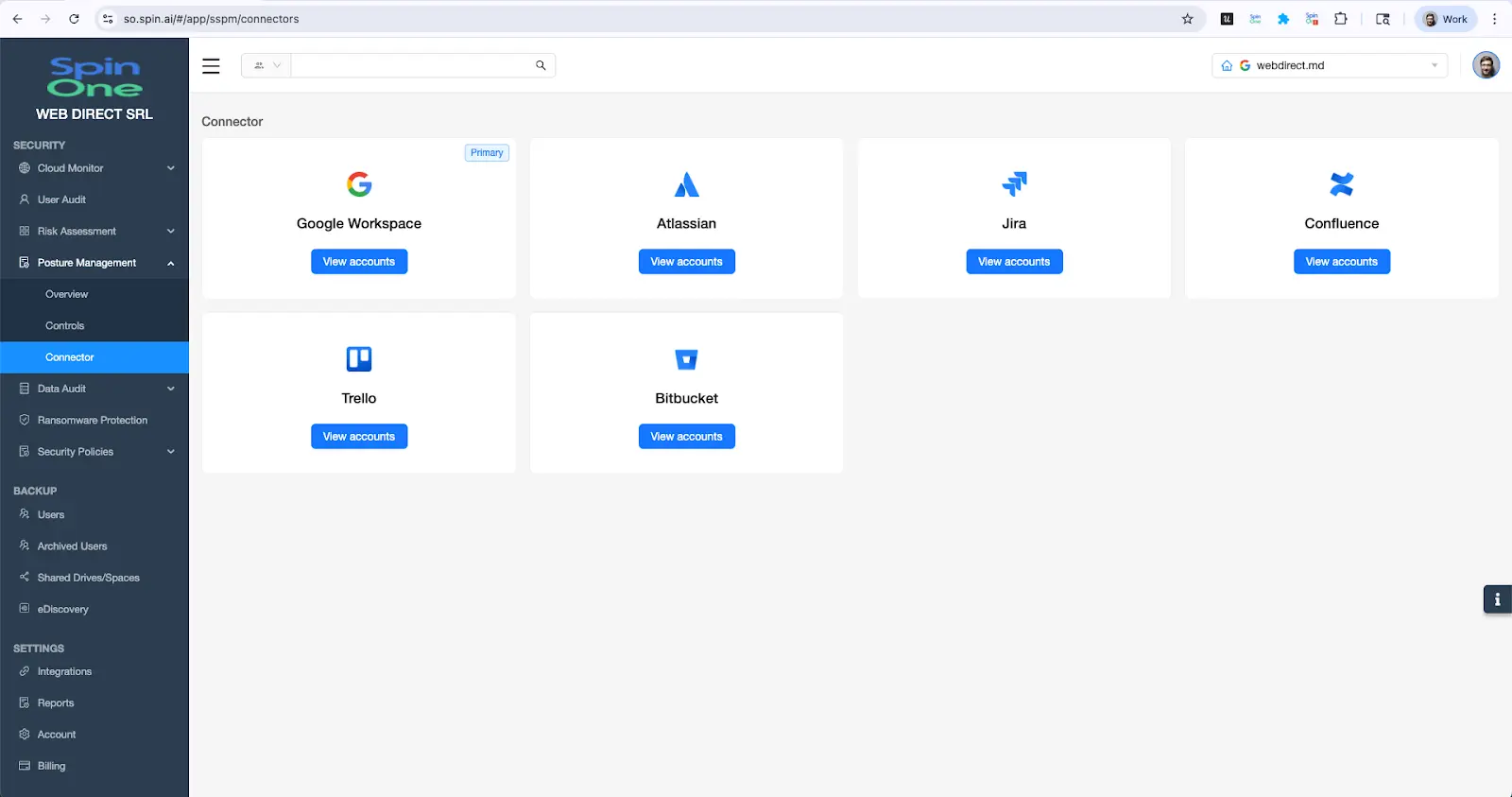Expand the Security Policies chevron
Image resolution: width=1512 pixels, height=797 pixels.
coord(171,452)
